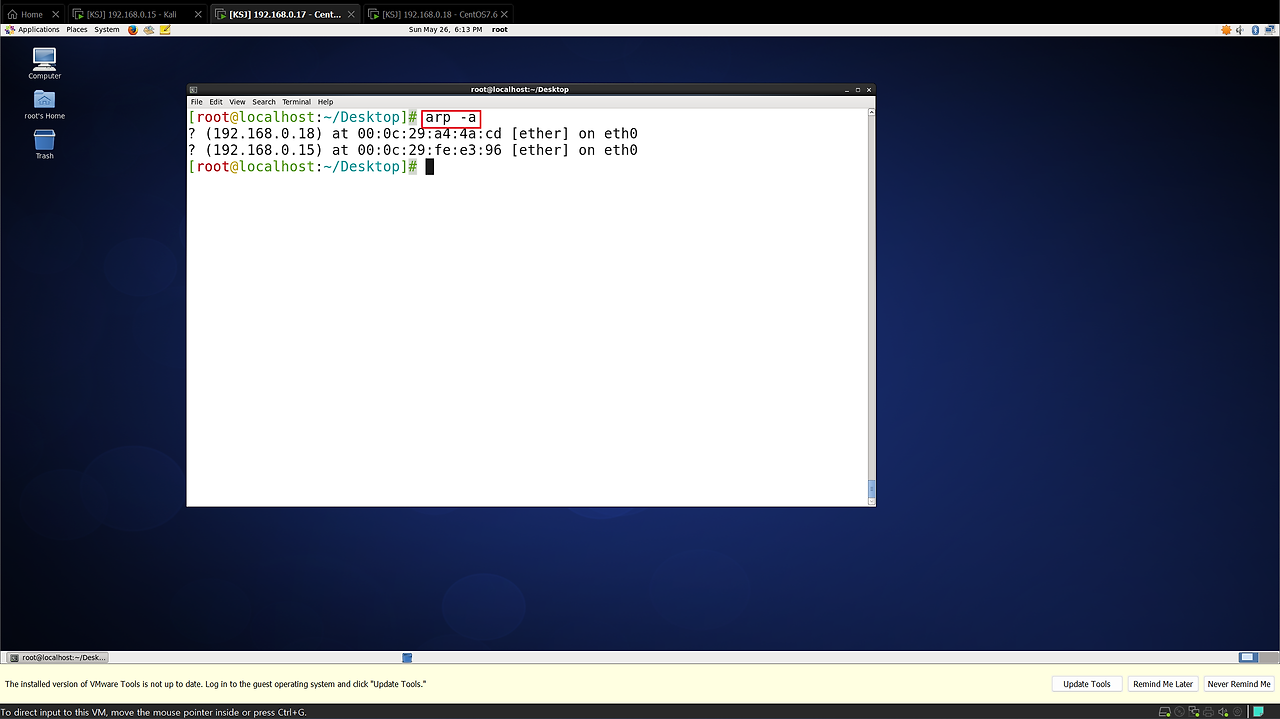
Task: Open the terminal's Edit menu
Action: tap(216, 102)
